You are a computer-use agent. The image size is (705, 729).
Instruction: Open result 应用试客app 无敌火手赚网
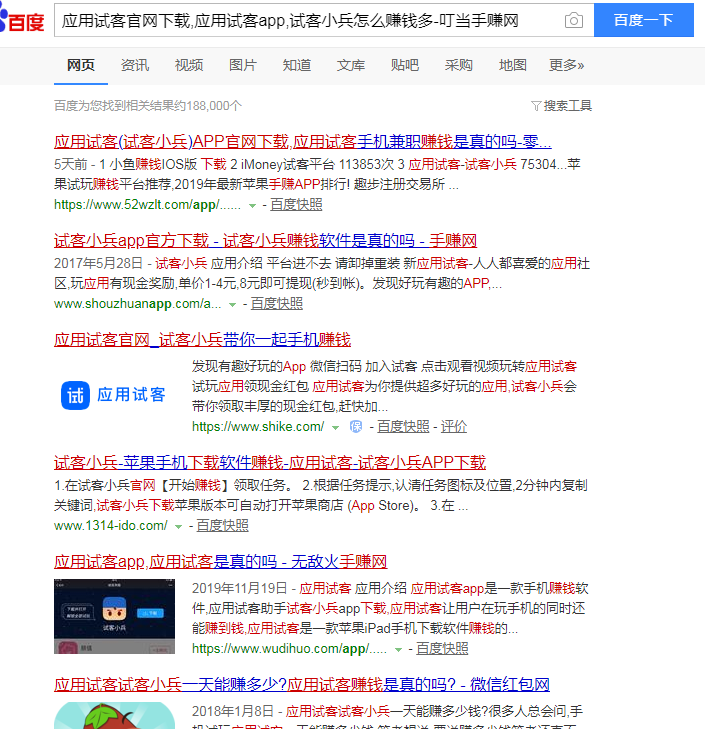220,562
